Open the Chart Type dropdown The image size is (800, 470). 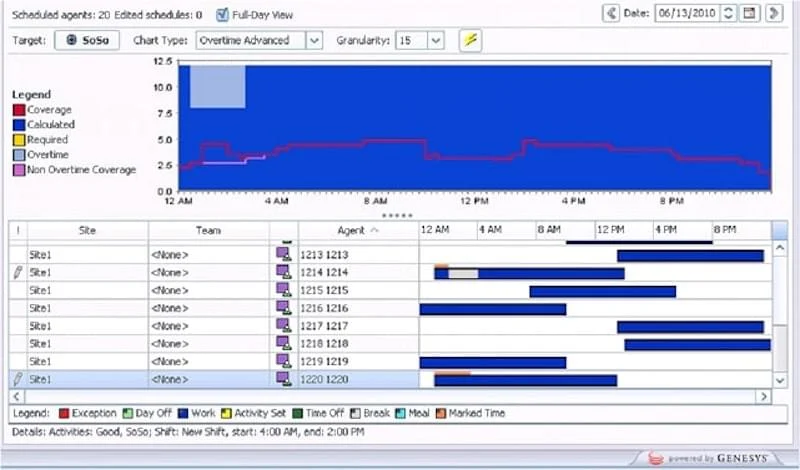tap(314, 40)
